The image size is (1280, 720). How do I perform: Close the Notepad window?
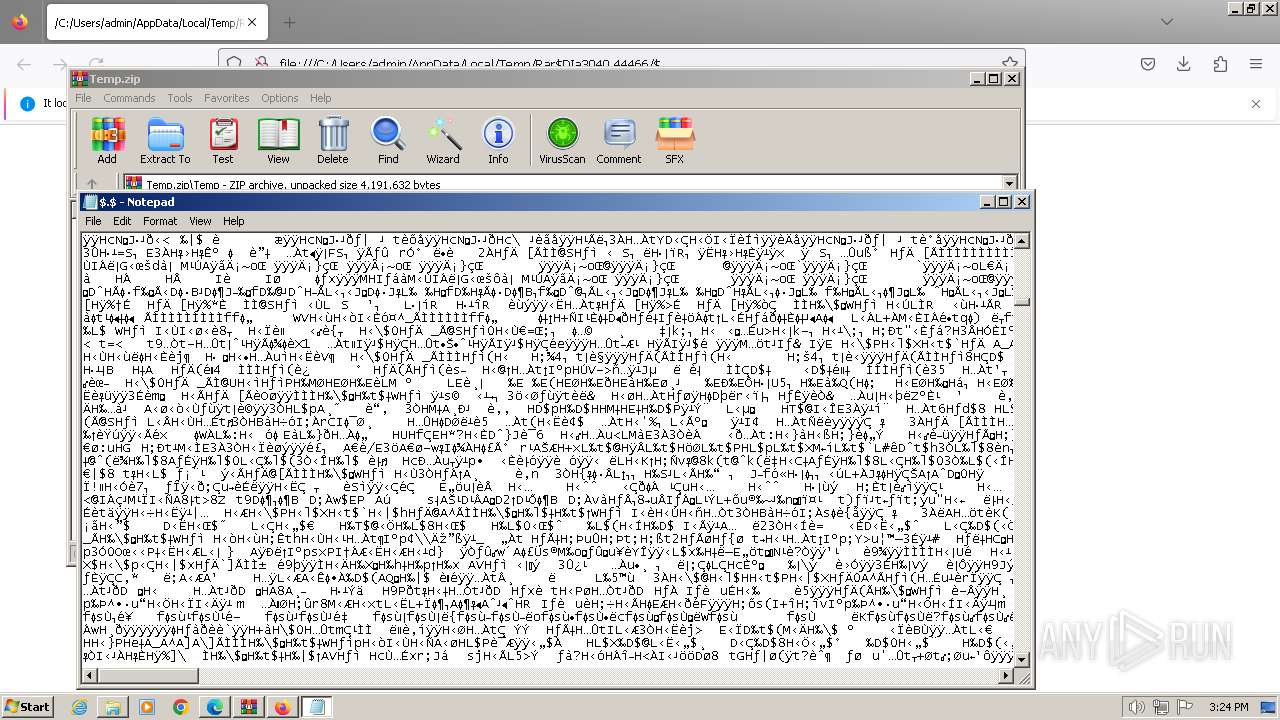coord(1022,202)
